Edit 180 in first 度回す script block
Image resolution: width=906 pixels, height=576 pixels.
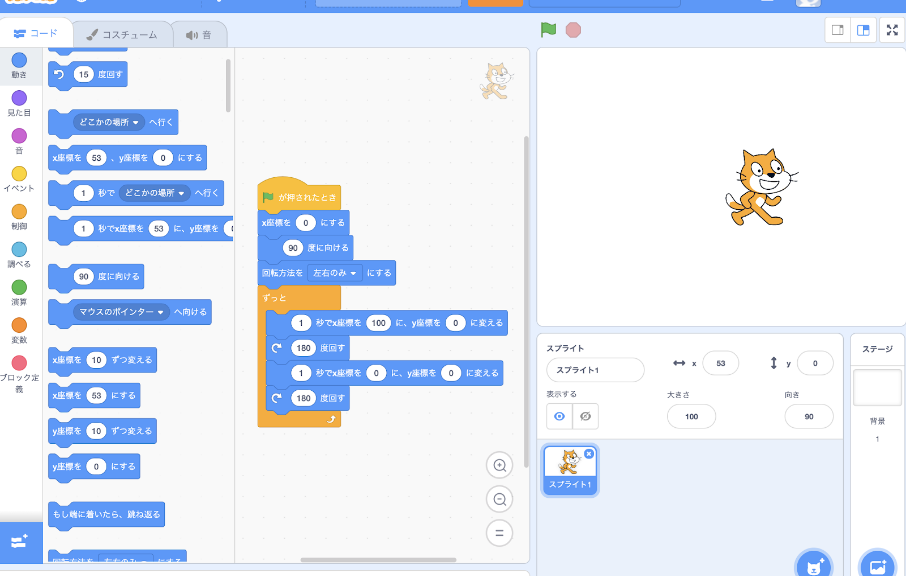[x=303, y=348]
